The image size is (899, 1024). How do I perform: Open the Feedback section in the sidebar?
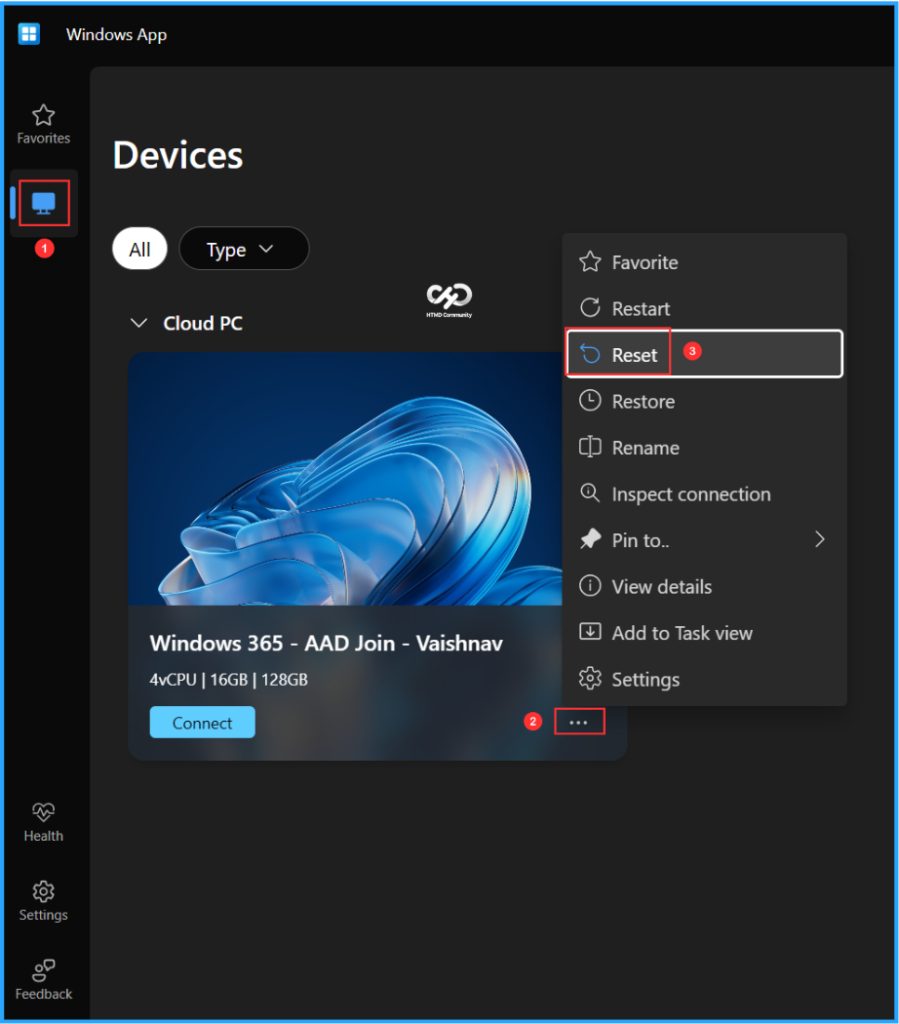tap(43, 977)
